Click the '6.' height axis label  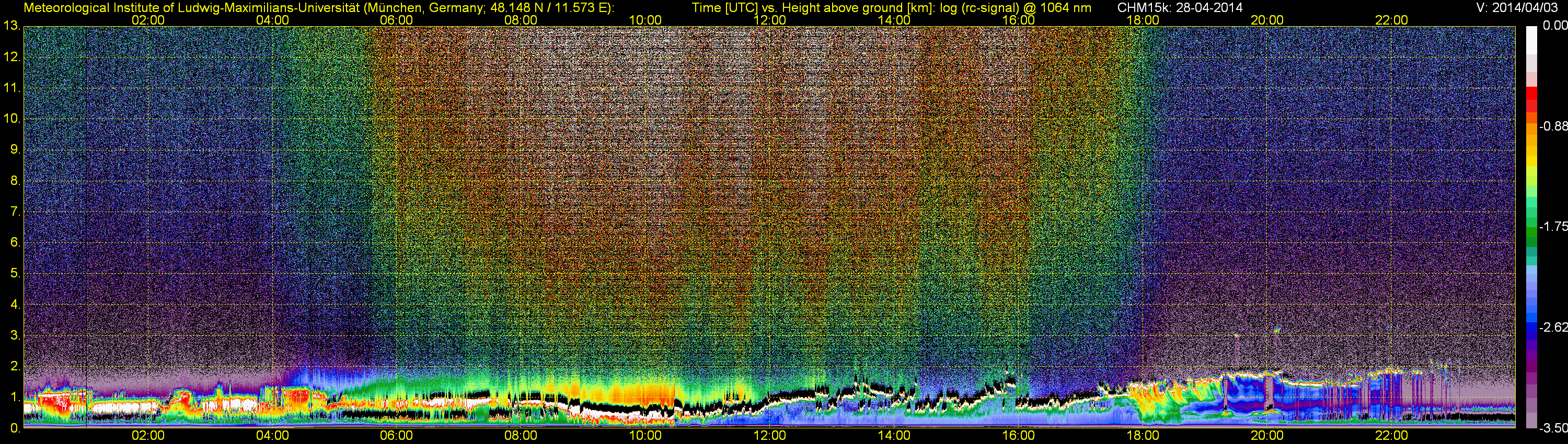coord(15,242)
